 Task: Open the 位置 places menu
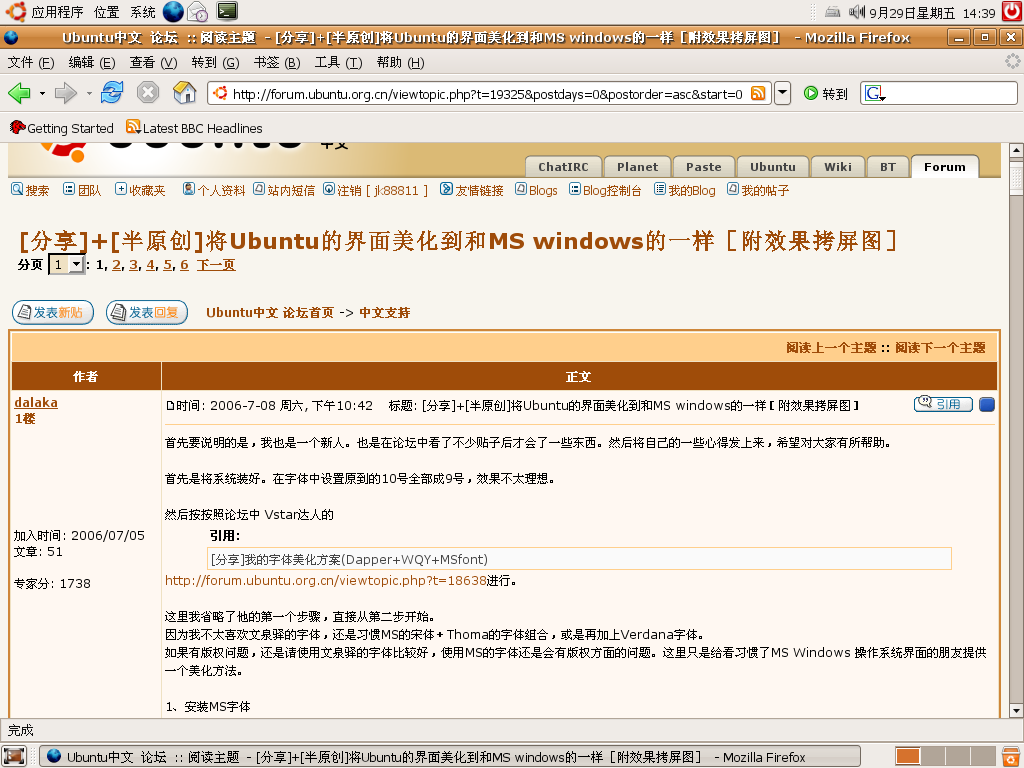point(106,12)
